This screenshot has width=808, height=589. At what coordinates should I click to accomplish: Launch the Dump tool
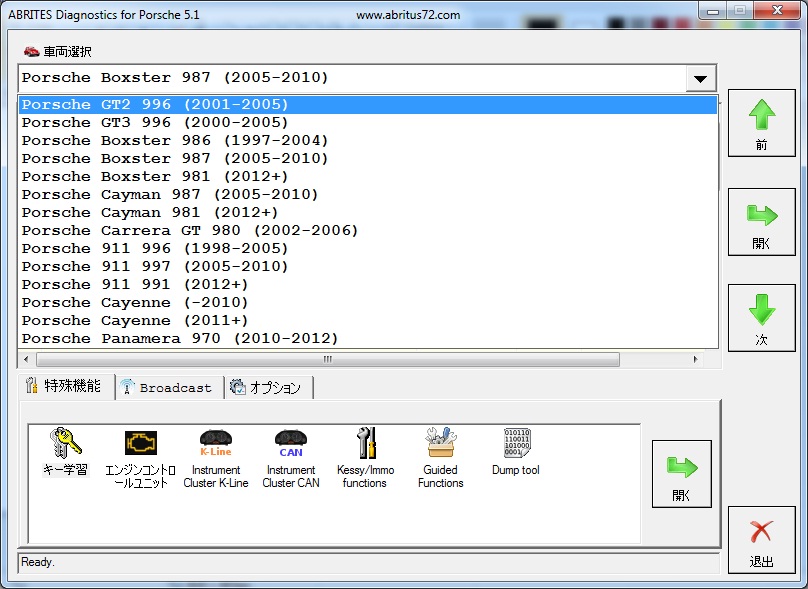516,452
